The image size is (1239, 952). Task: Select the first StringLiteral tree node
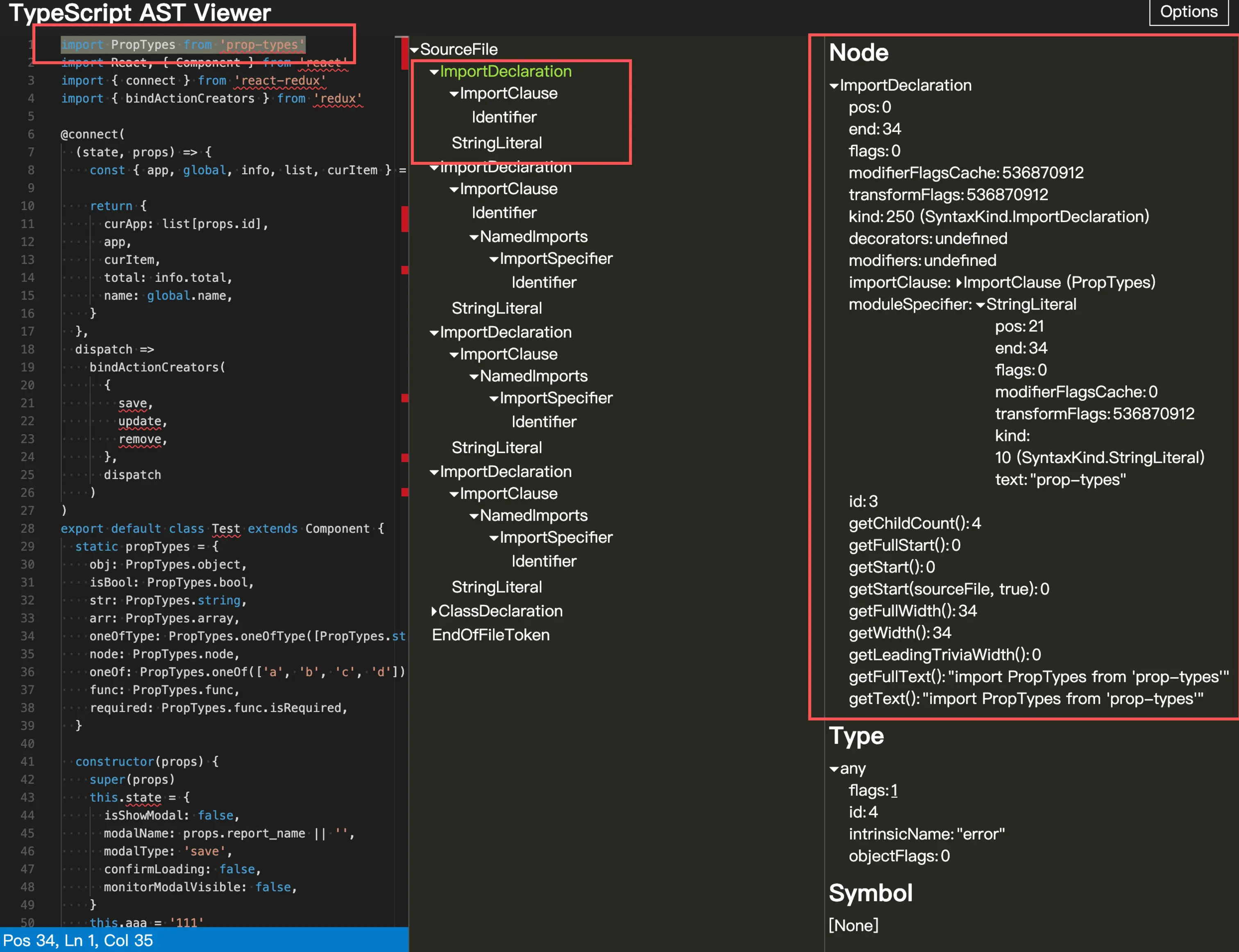(x=497, y=143)
